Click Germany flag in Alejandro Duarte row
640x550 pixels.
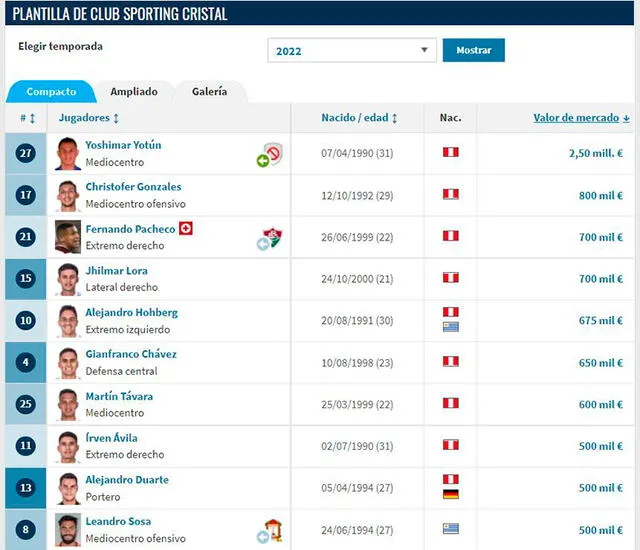(x=450, y=495)
